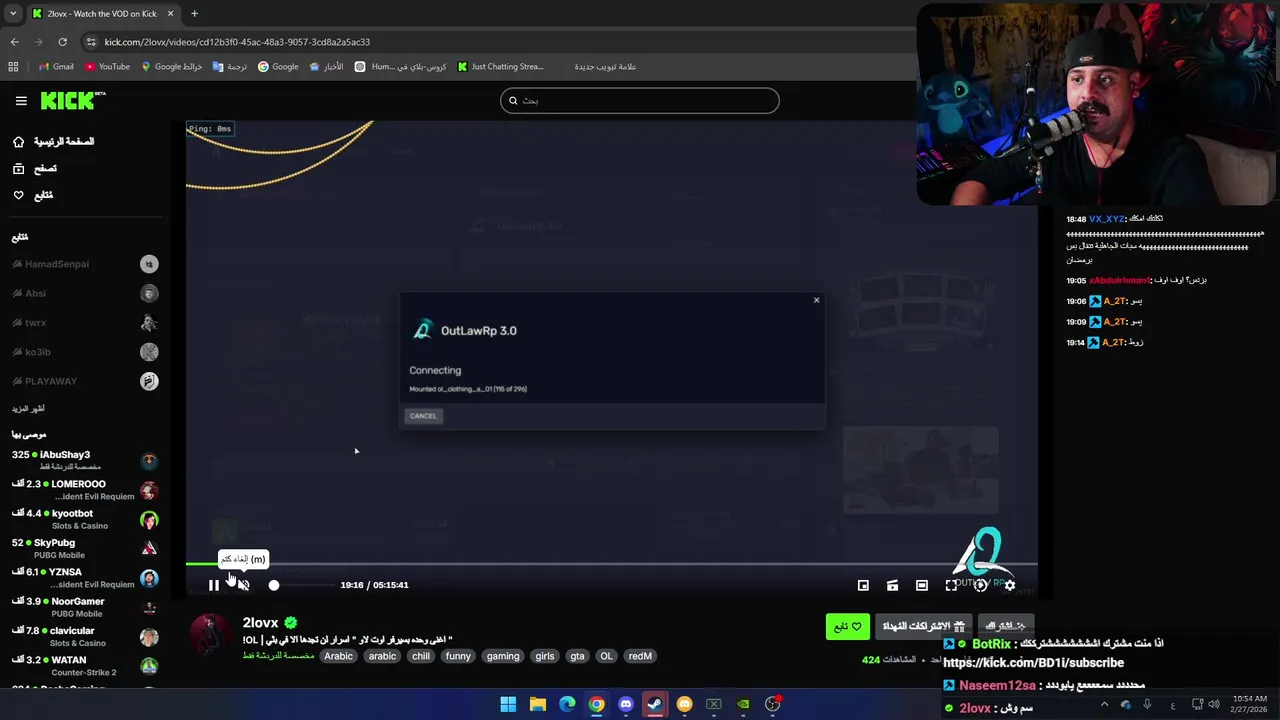Open recommended channel WATAN
The image size is (1280, 720).
coord(85,666)
